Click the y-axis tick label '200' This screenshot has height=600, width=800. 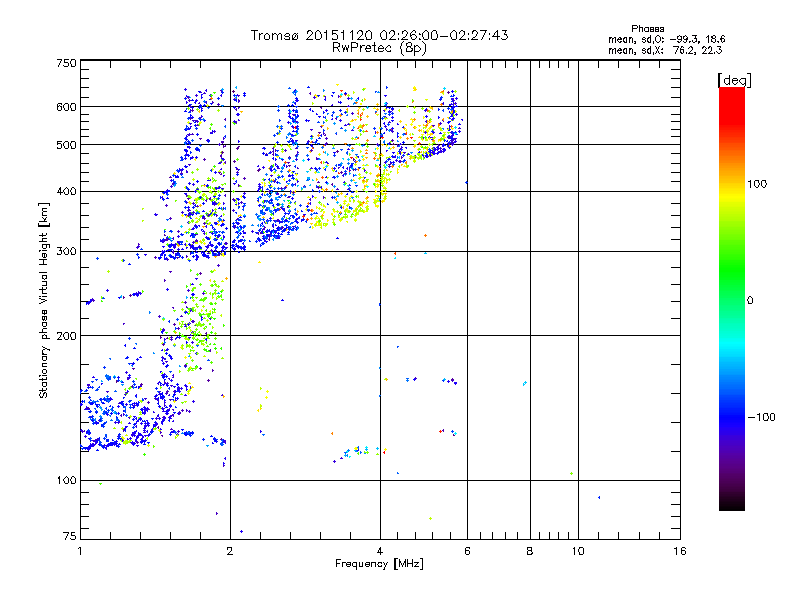(66, 336)
